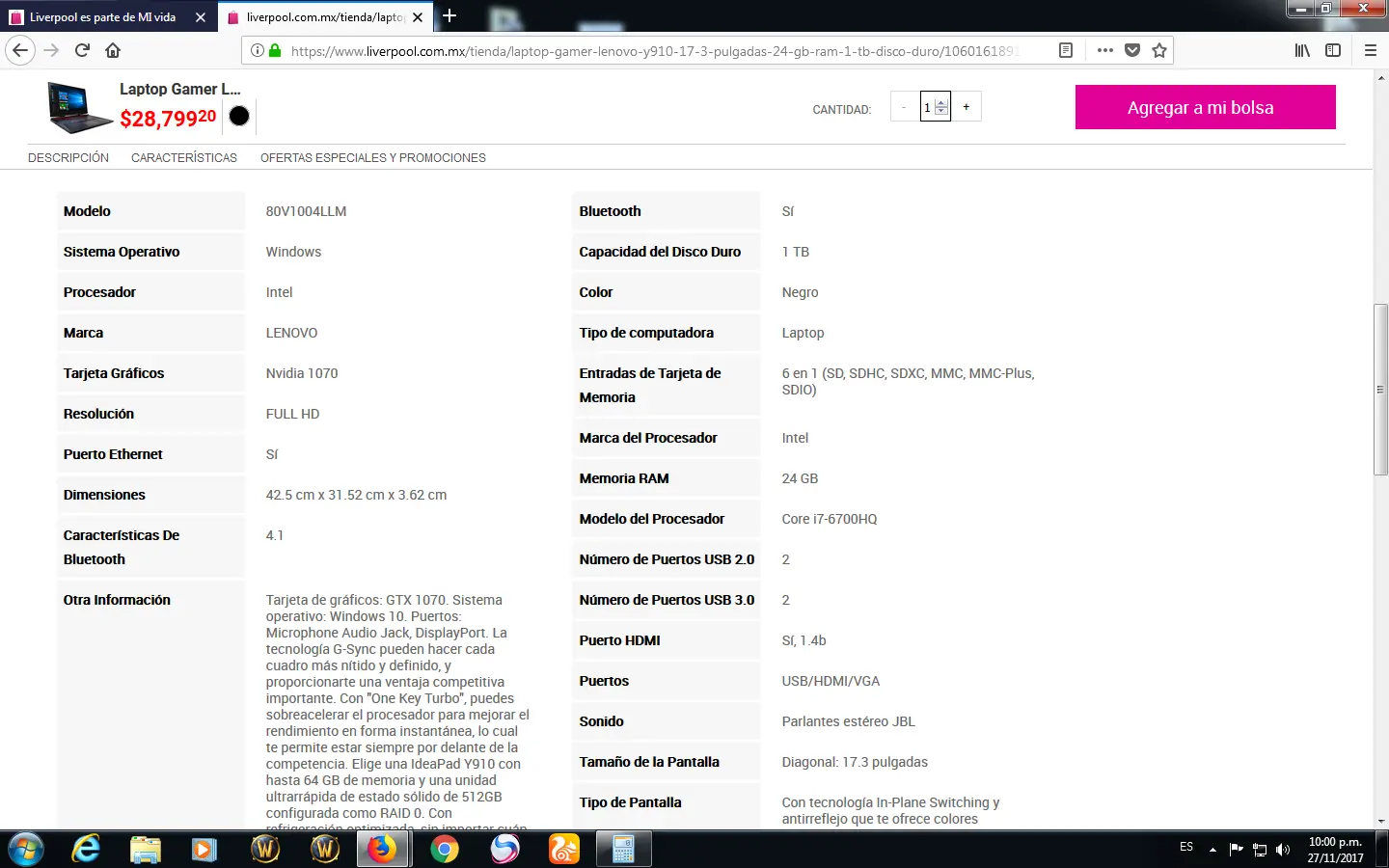Screen dimensions: 1389x868
Task: Click the volume icon in system tray
Action: [1283, 850]
